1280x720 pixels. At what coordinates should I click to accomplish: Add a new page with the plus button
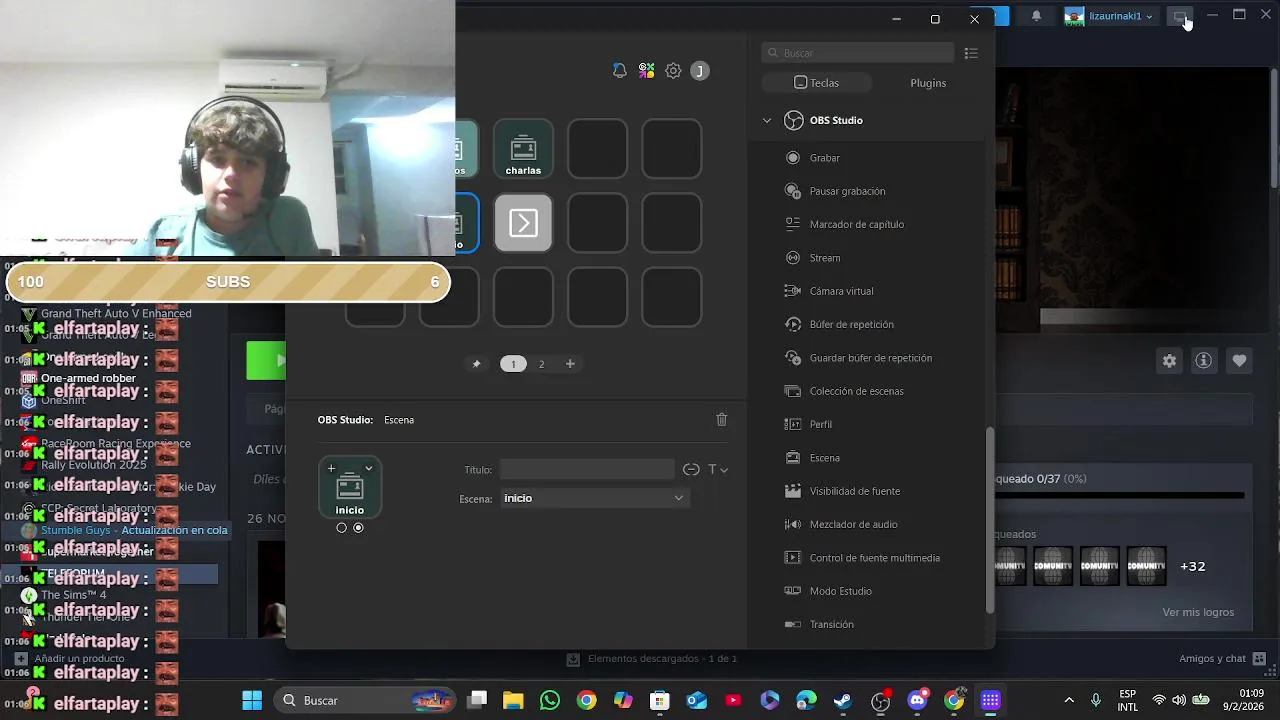(570, 364)
